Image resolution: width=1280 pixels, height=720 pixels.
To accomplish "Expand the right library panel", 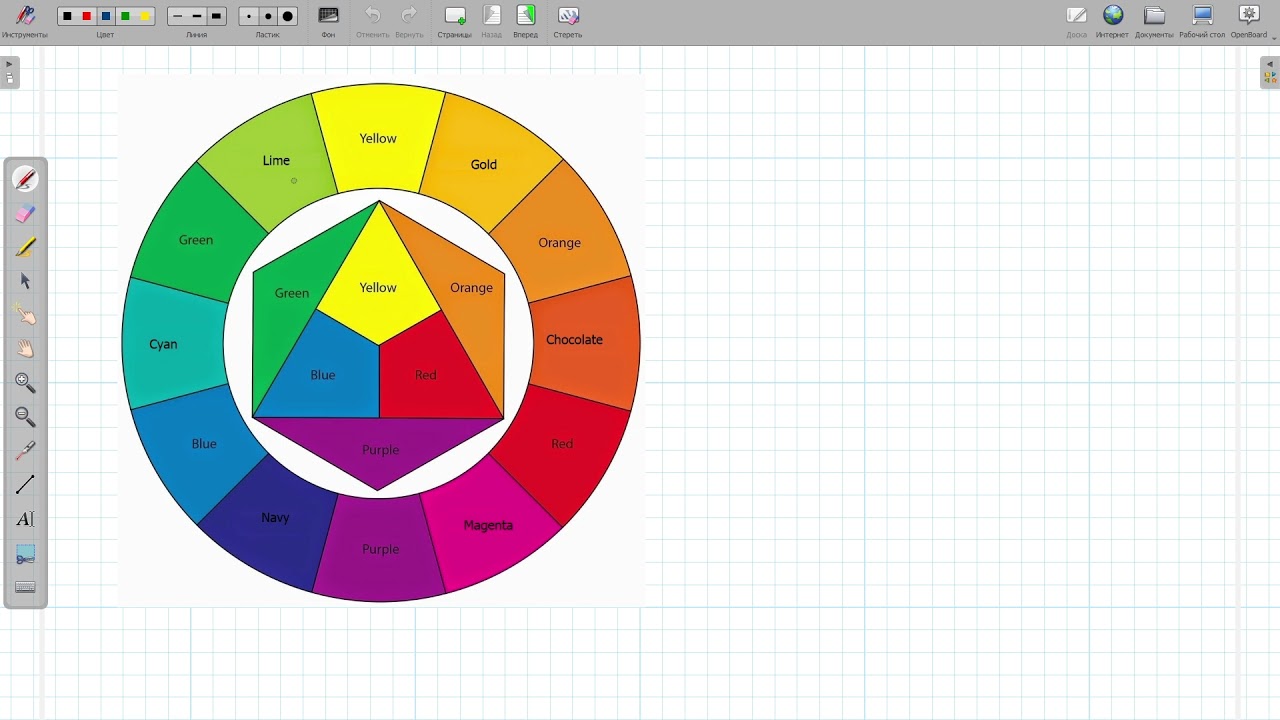I will point(1270,72).
